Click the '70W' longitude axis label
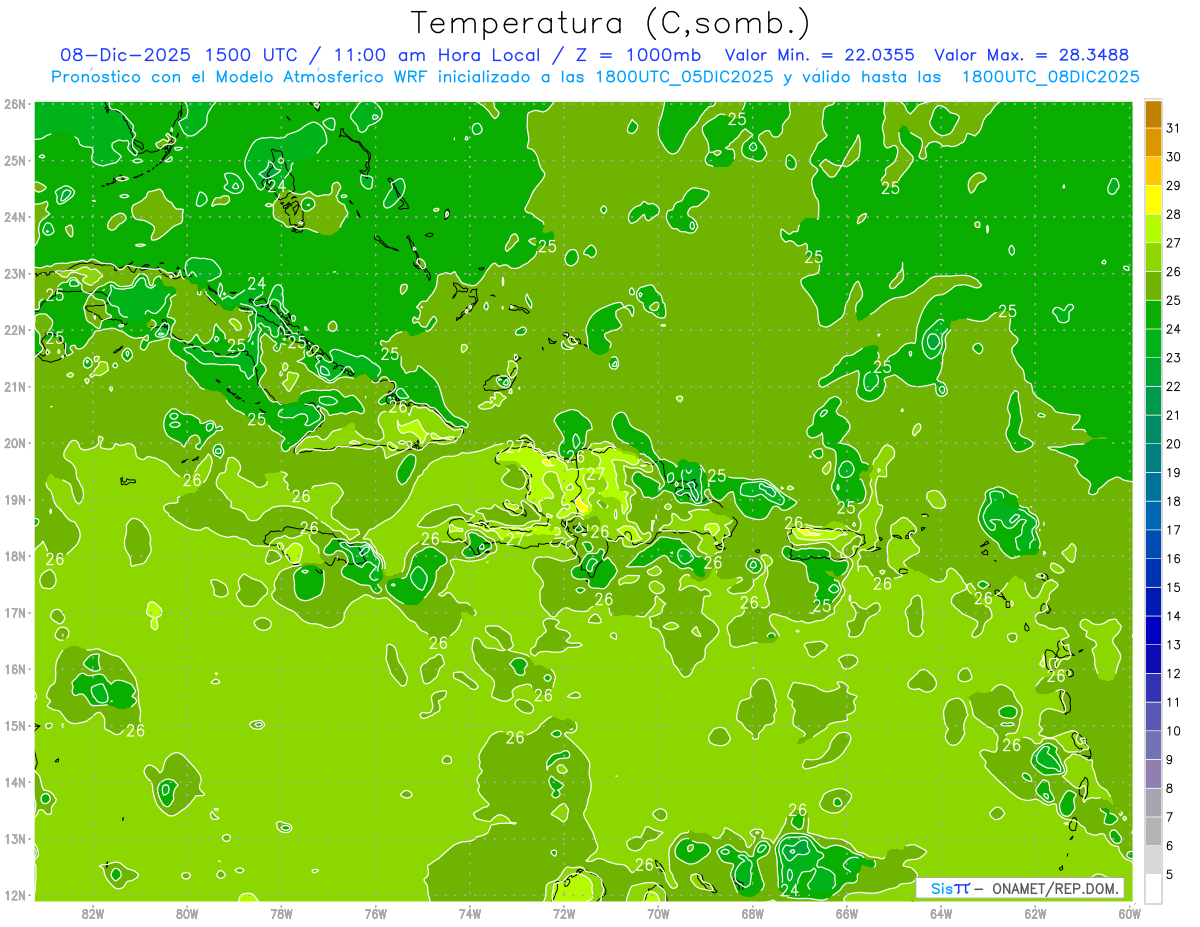Image resolution: width=1200 pixels, height=927 pixels. pyautogui.click(x=658, y=913)
